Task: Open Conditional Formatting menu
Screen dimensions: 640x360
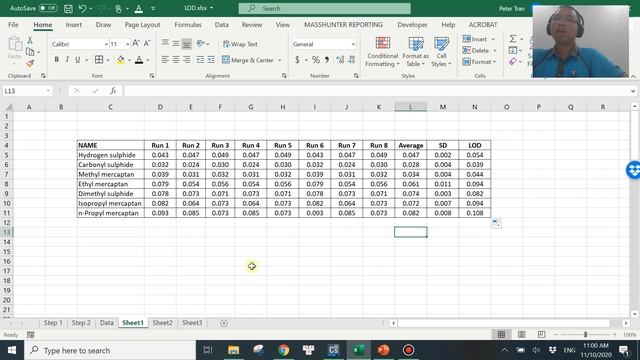Action: [382, 52]
